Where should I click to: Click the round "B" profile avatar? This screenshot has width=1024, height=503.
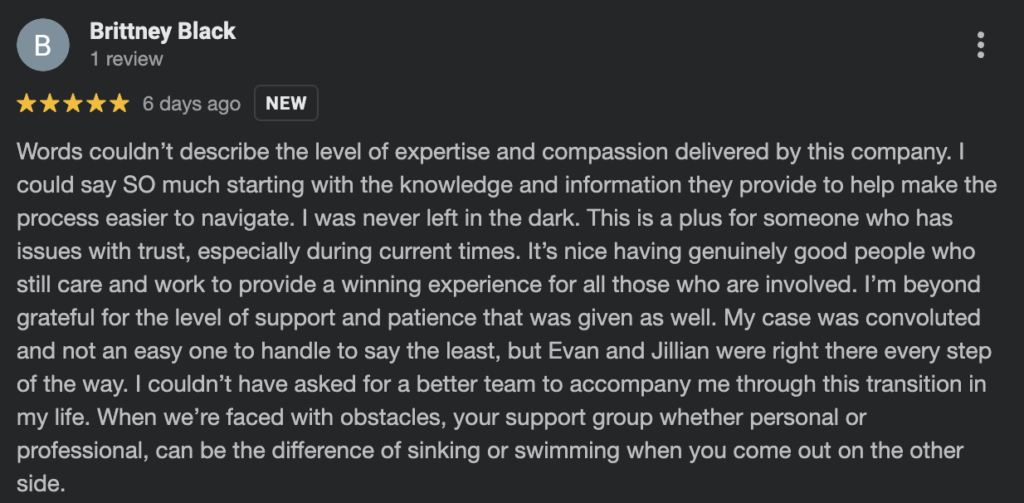click(x=43, y=45)
